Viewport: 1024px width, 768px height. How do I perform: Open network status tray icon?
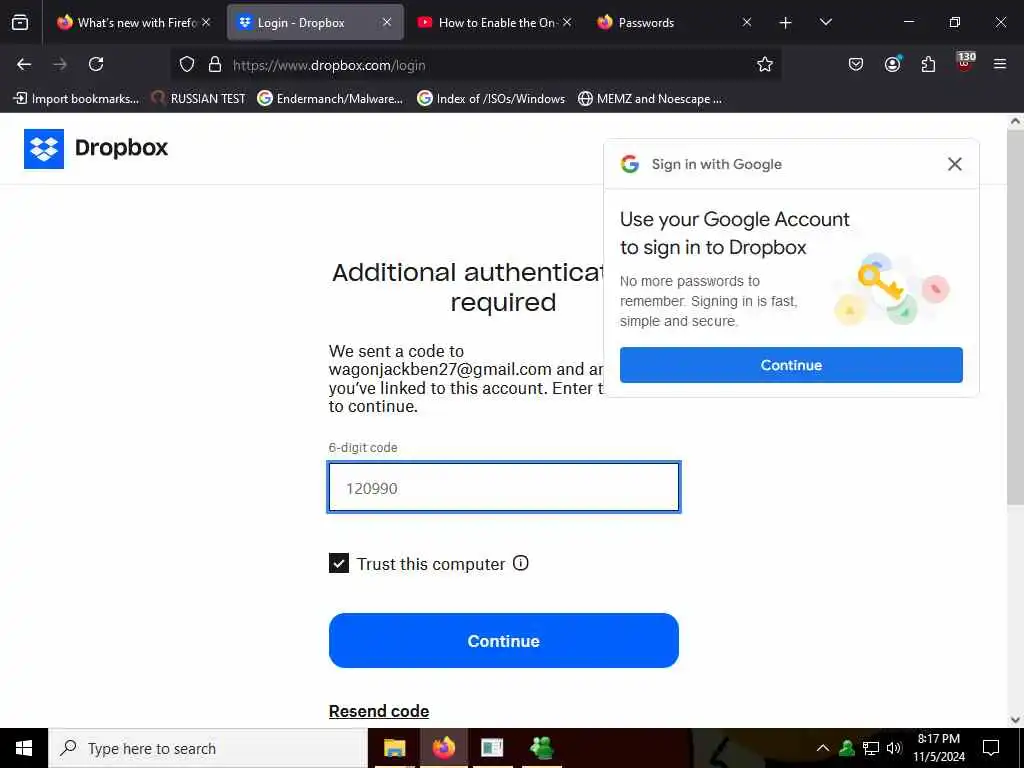(871, 748)
